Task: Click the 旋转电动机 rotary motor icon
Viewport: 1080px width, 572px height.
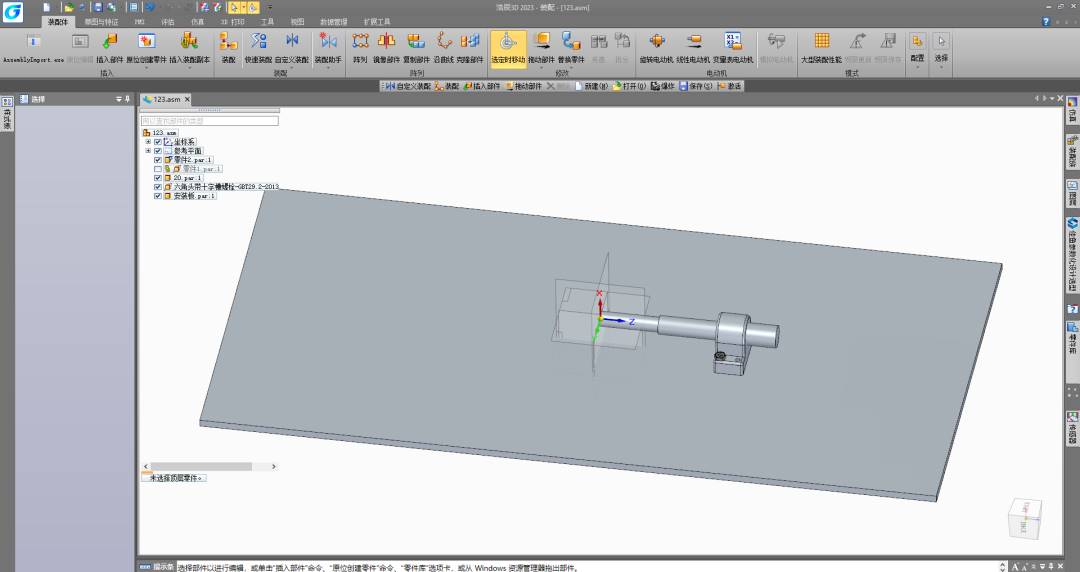Action: point(656,42)
